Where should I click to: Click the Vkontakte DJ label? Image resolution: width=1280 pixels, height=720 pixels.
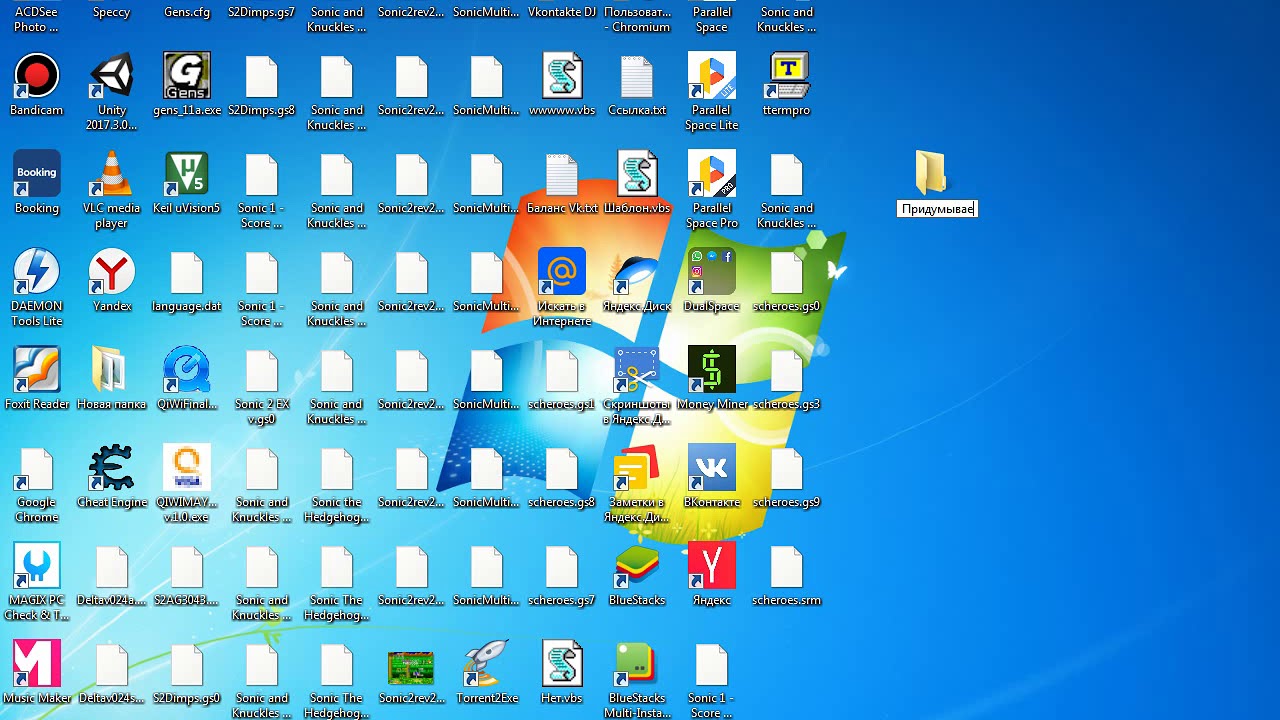(x=562, y=12)
